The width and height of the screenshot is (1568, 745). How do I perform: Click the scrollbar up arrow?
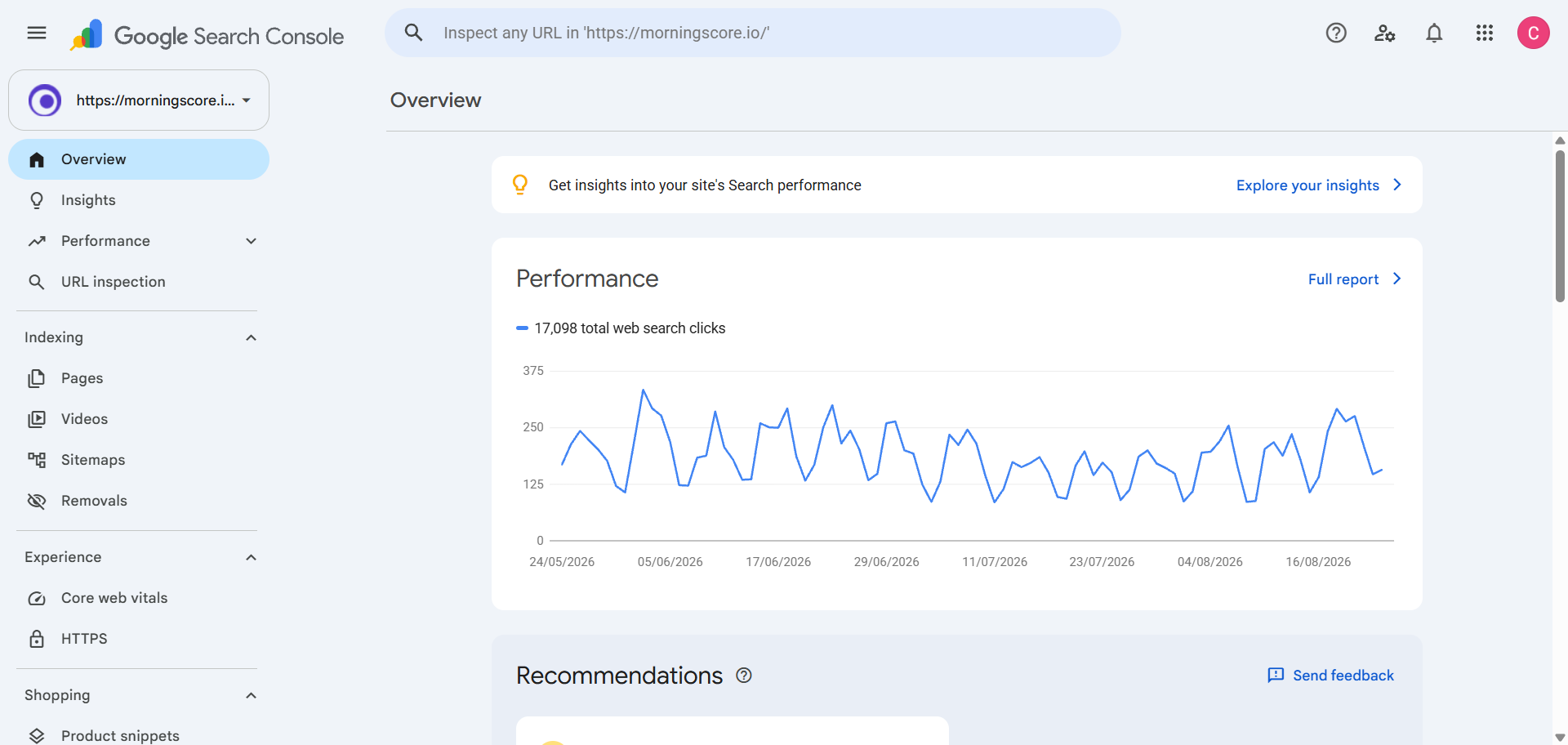[x=1560, y=141]
